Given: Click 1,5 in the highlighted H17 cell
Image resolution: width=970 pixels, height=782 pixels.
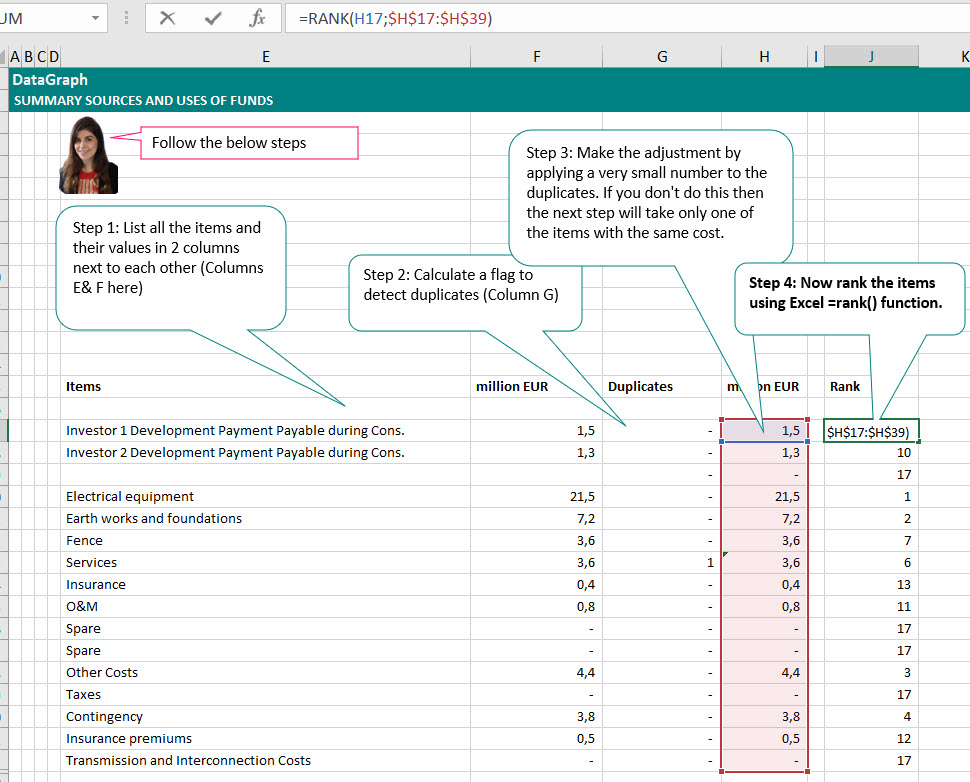Looking at the screenshot, I should (765, 431).
